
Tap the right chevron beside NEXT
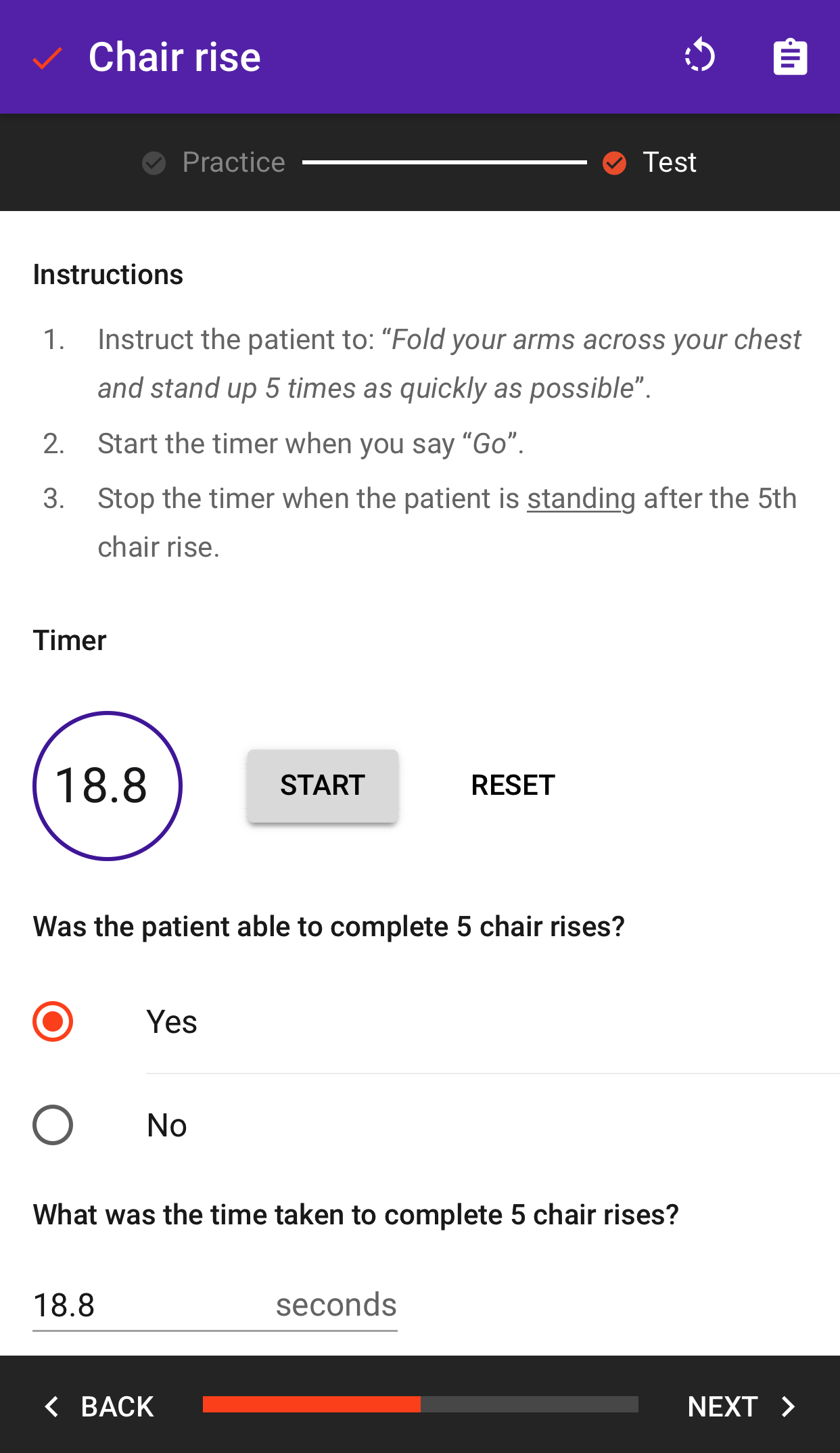pos(788,1407)
